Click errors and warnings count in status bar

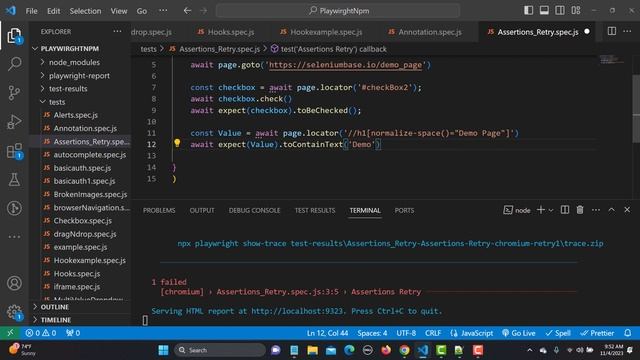pyautogui.click(x=41, y=333)
